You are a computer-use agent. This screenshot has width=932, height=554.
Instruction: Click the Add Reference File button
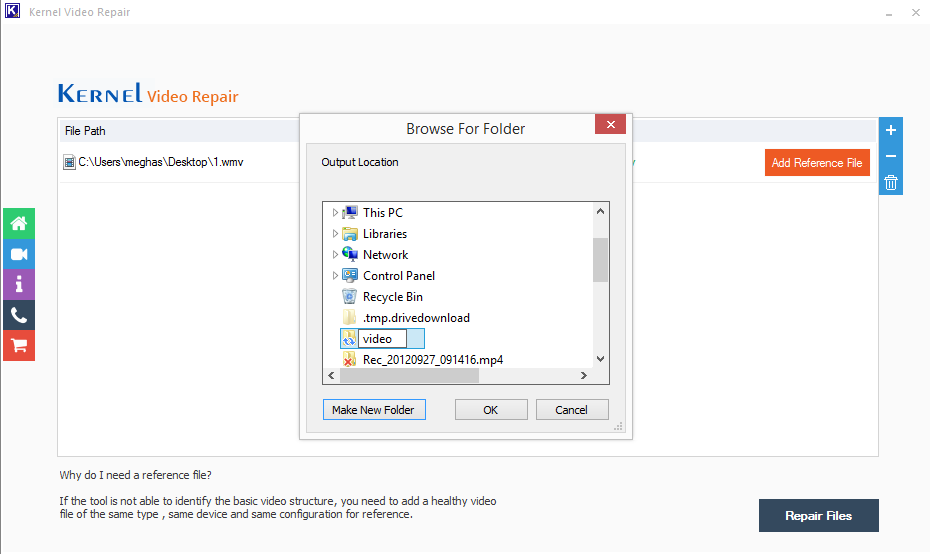pyautogui.click(x=817, y=162)
